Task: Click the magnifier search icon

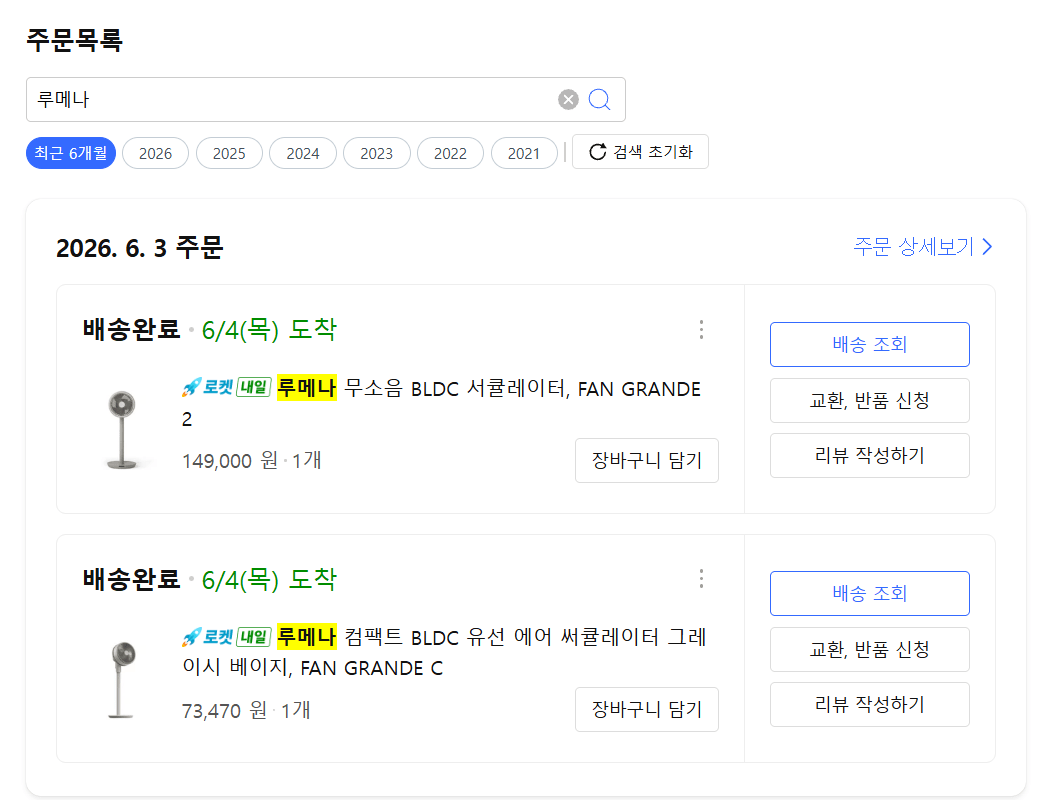Action: (x=599, y=100)
